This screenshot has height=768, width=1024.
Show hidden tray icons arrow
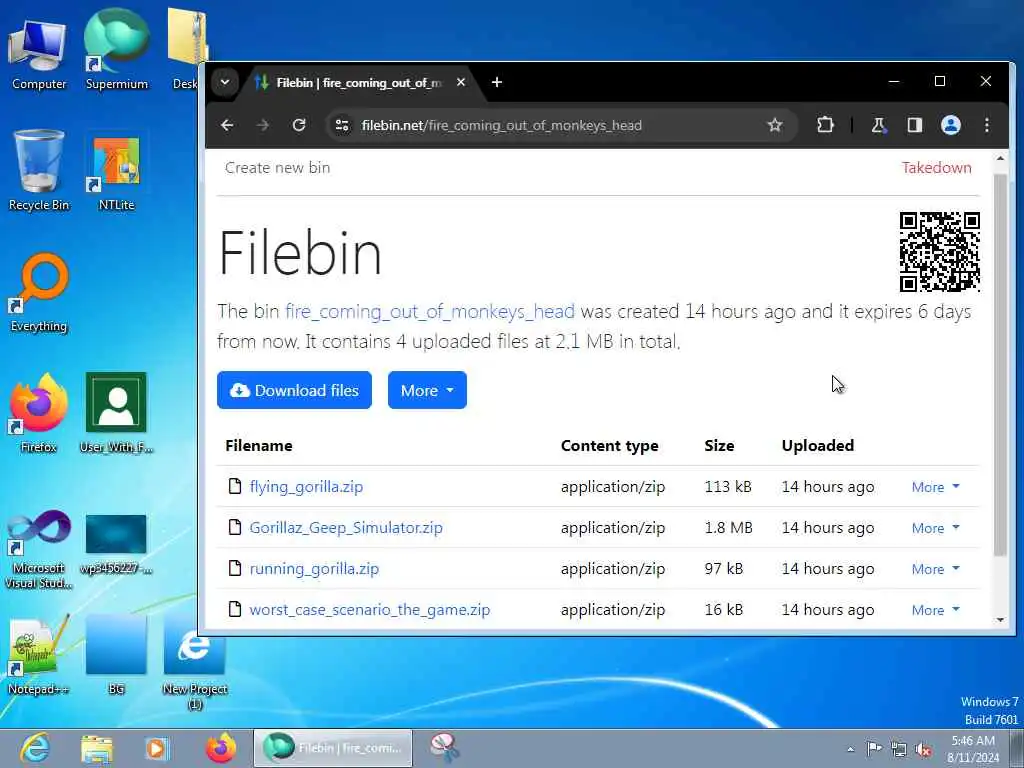850,749
